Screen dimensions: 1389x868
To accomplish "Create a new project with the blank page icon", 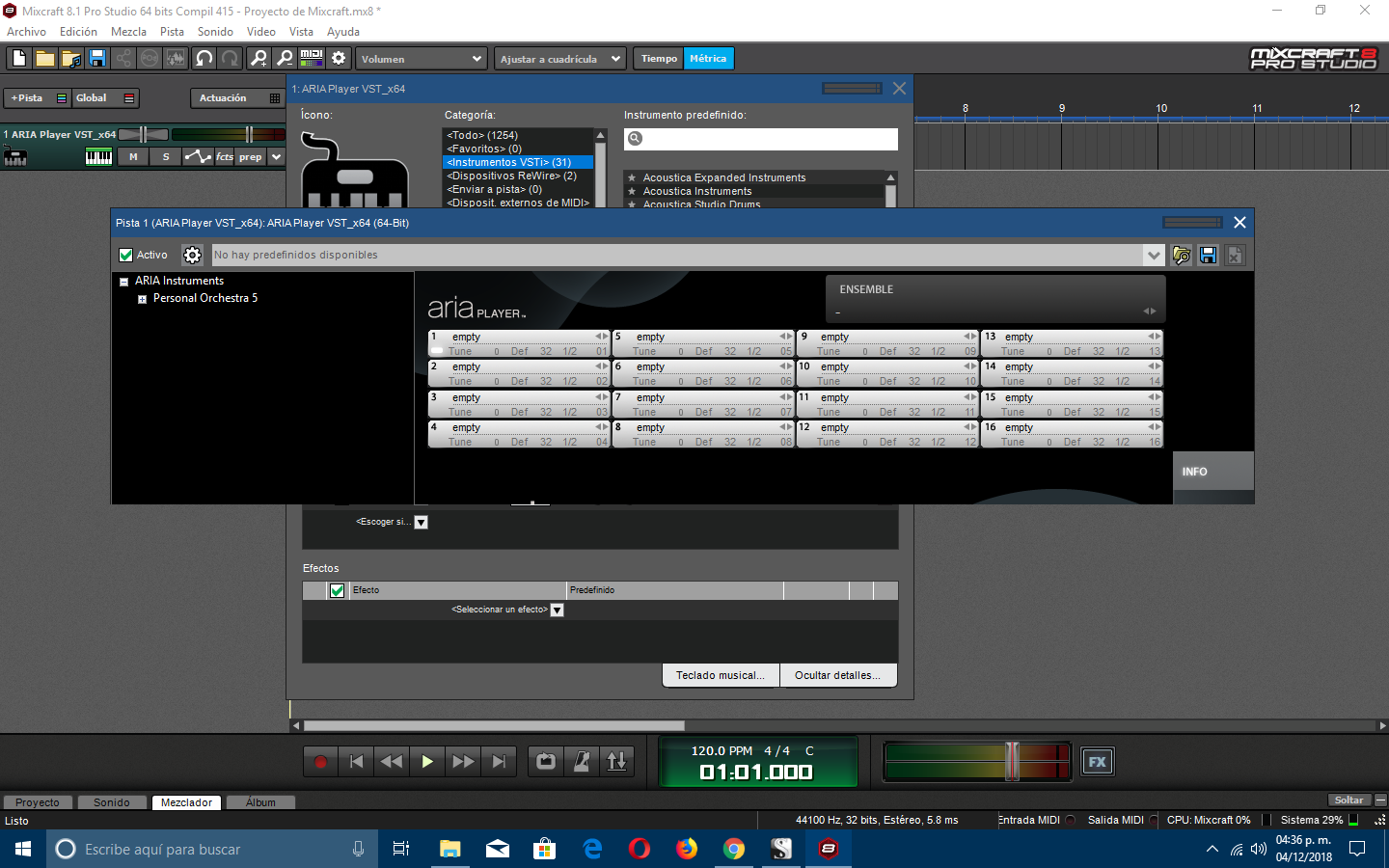I will click(19, 59).
